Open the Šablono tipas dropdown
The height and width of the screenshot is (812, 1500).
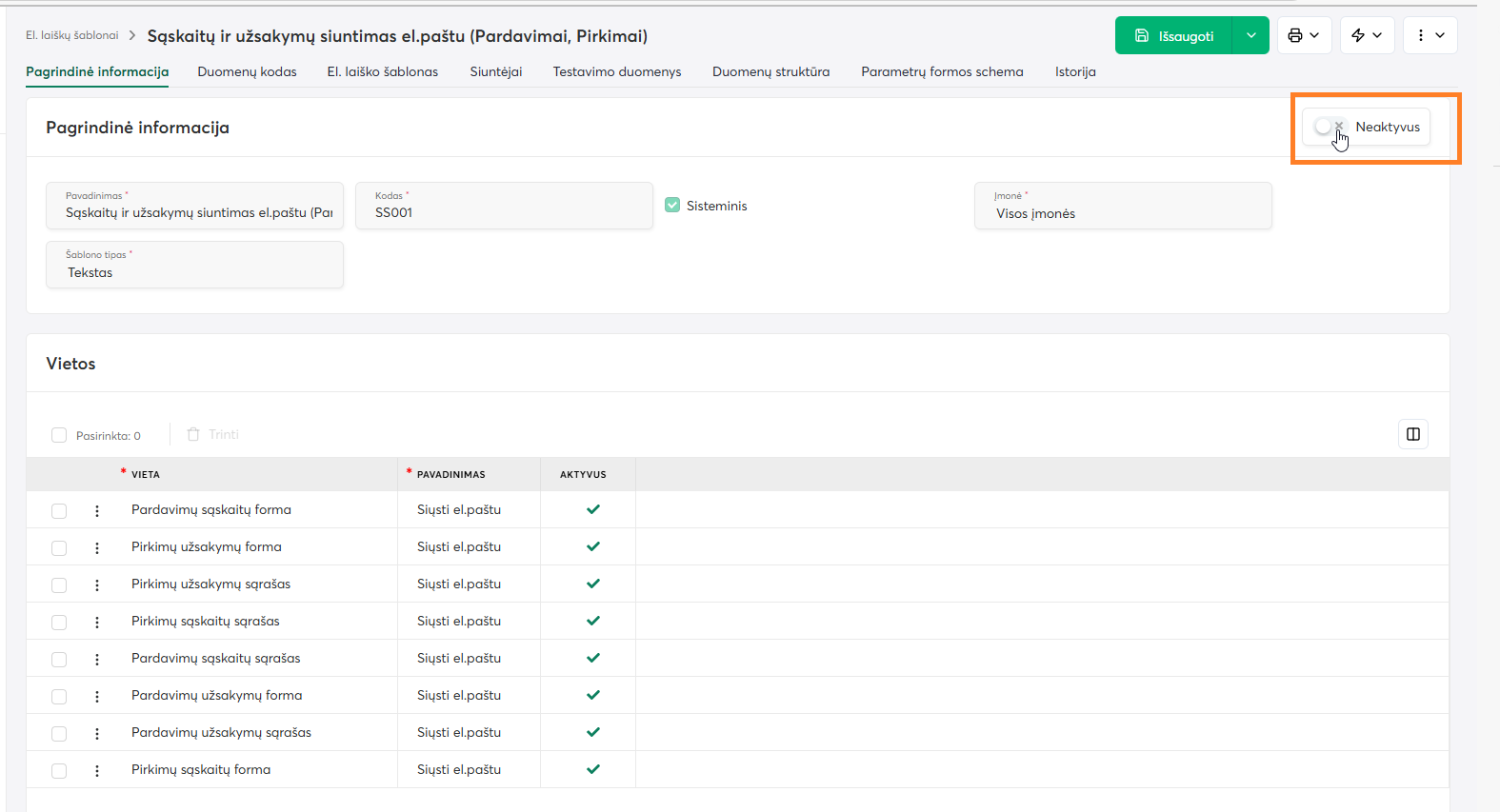click(194, 266)
